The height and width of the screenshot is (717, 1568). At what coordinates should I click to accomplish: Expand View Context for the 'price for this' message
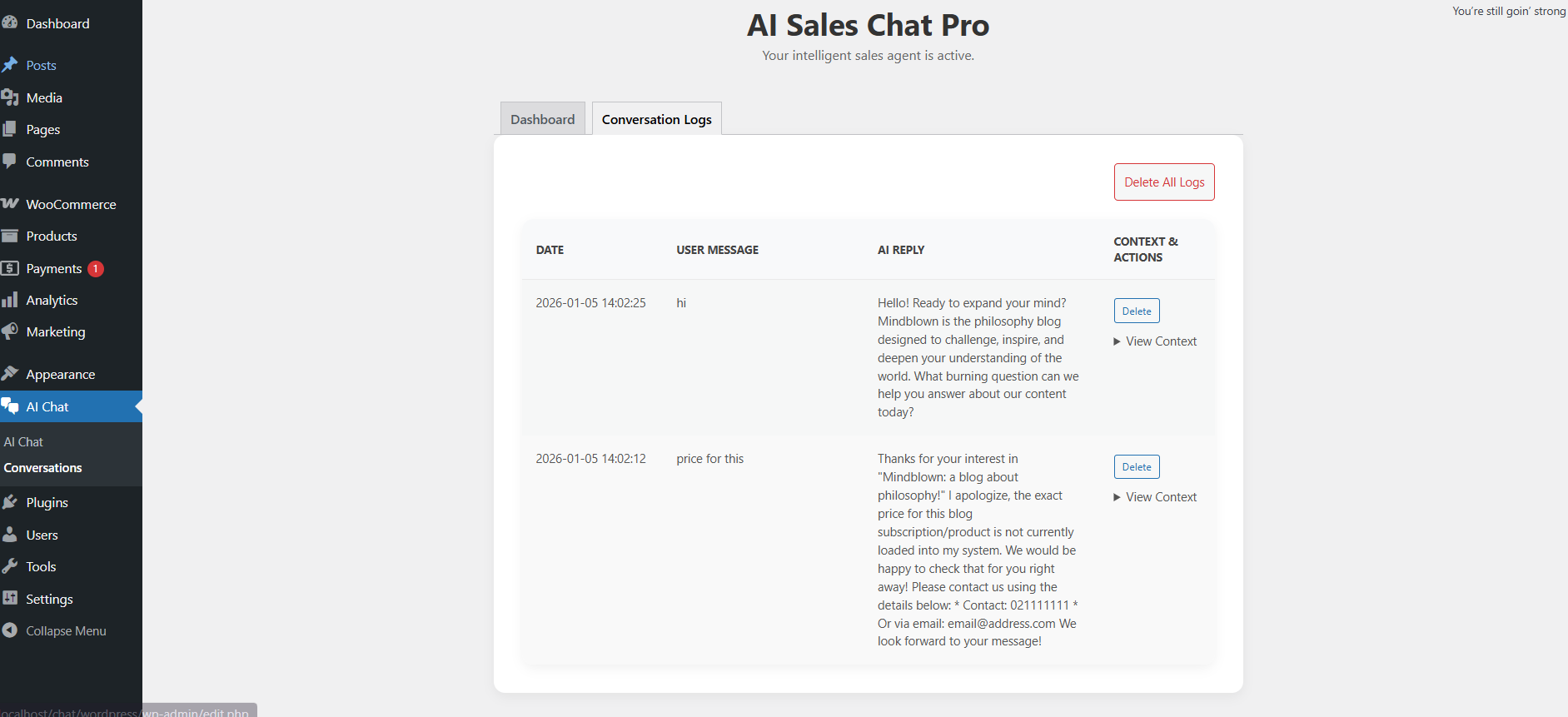[1155, 496]
